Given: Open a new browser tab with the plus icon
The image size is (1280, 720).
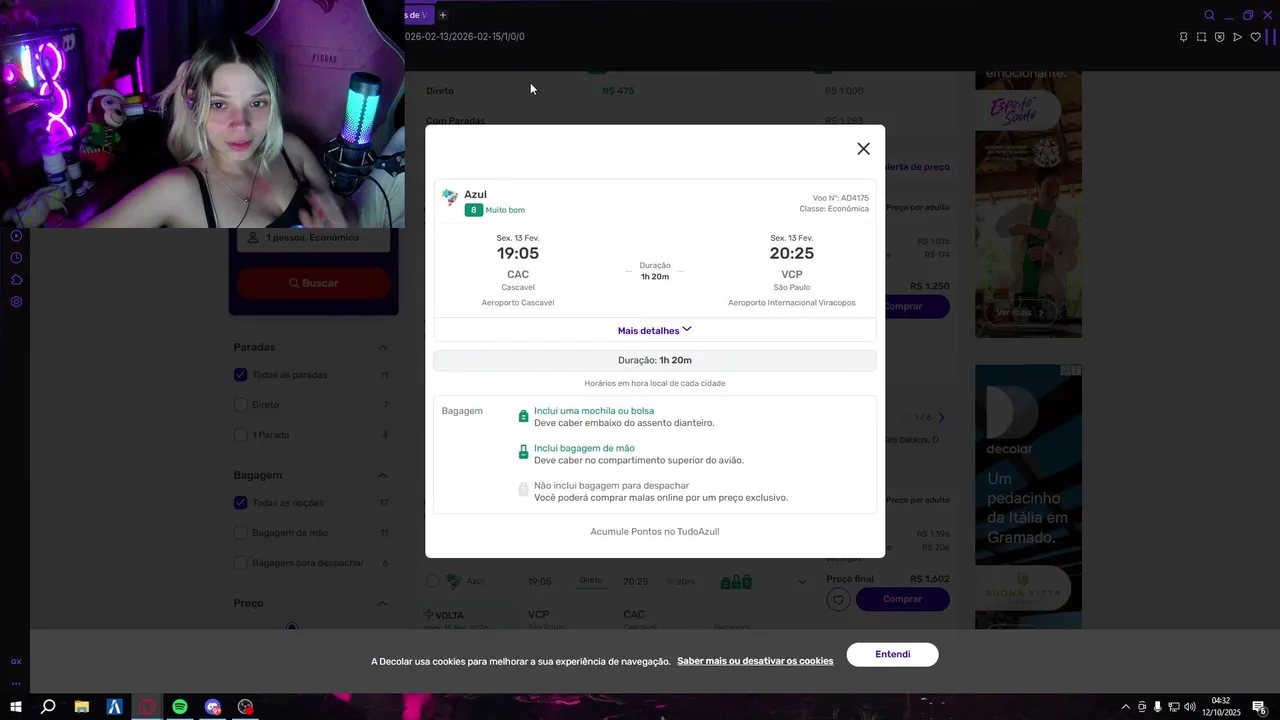Looking at the screenshot, I should 442,15.
